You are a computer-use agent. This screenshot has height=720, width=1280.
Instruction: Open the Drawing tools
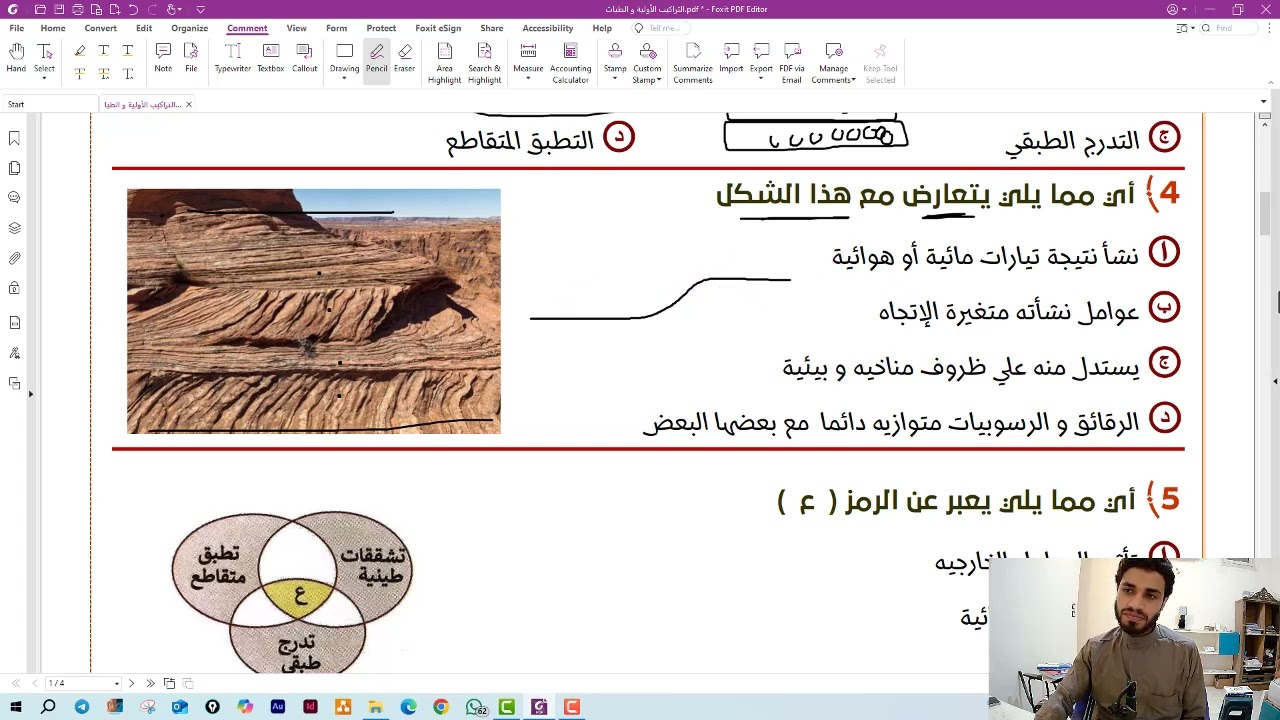point(344,61)
